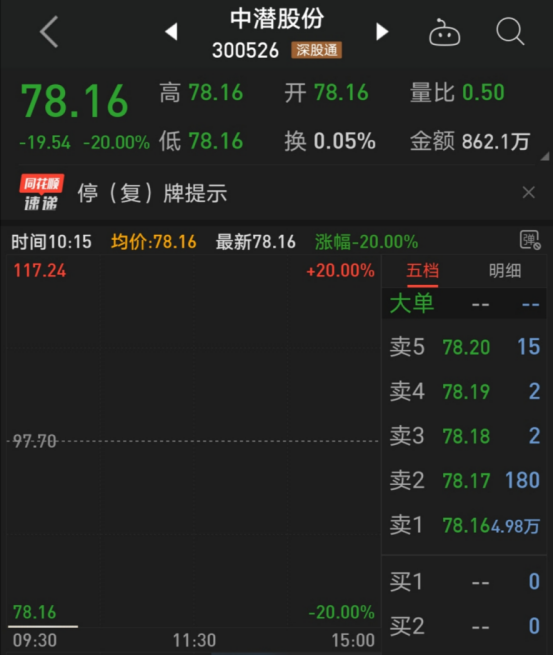The width and height of the screenshot is (553, 656).
Task: Select the 大单 row
Action: [x=464, y=304]
